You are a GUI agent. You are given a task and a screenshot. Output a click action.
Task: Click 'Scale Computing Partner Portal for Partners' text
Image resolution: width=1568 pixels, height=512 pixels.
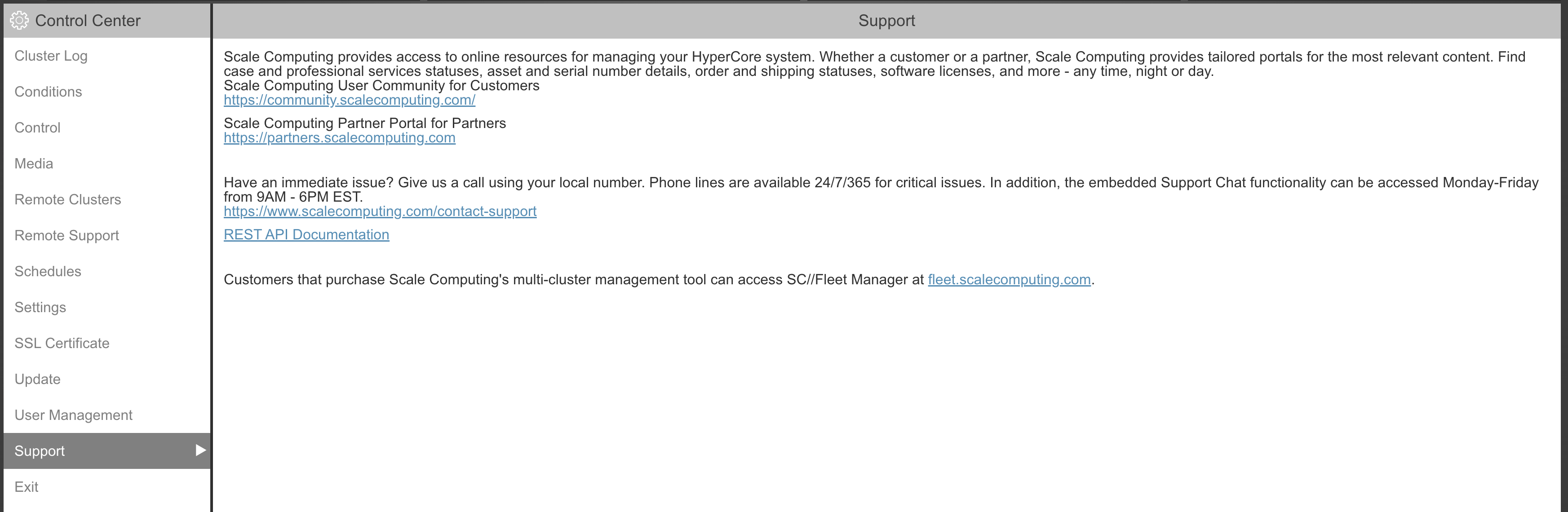365,123
